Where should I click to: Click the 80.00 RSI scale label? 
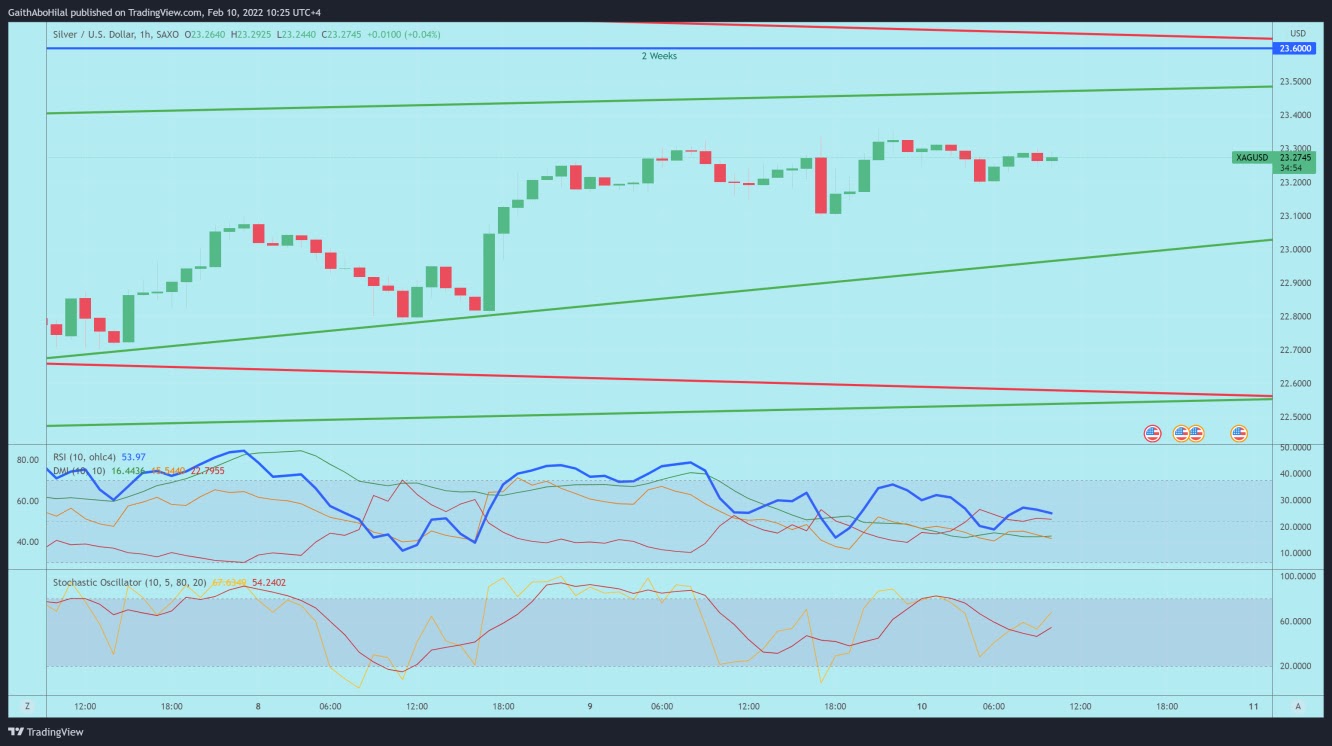[x=28, y=460]
